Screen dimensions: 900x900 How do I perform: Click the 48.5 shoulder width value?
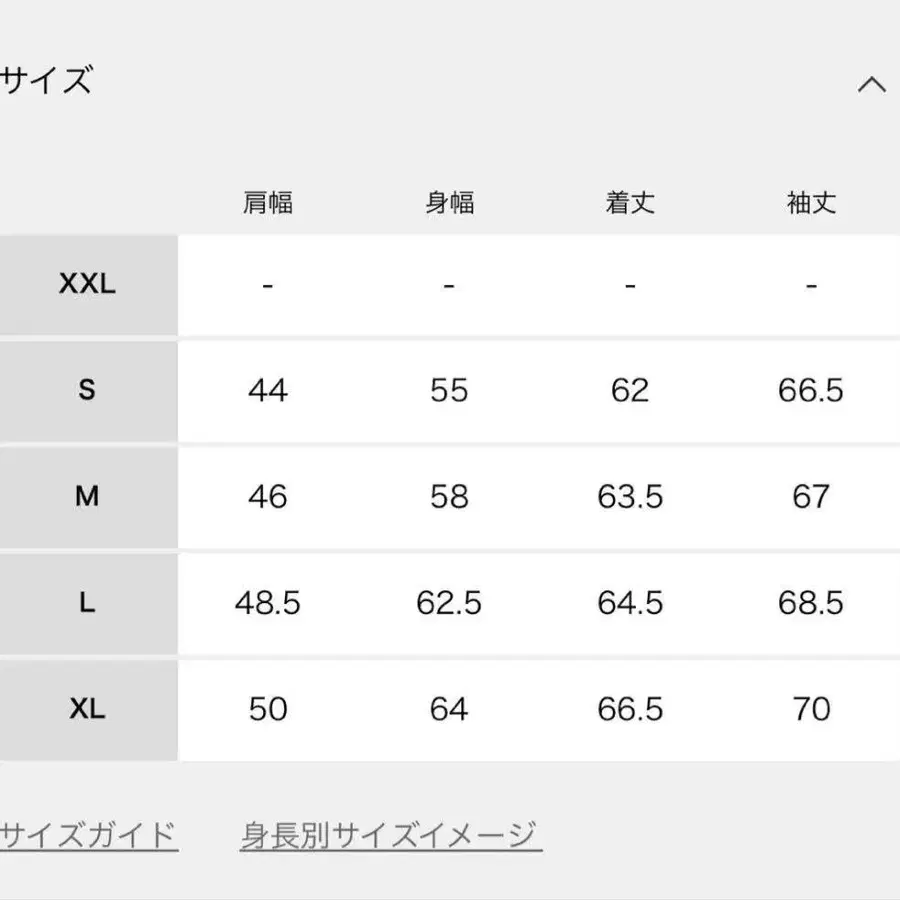(x=268, y=603)
